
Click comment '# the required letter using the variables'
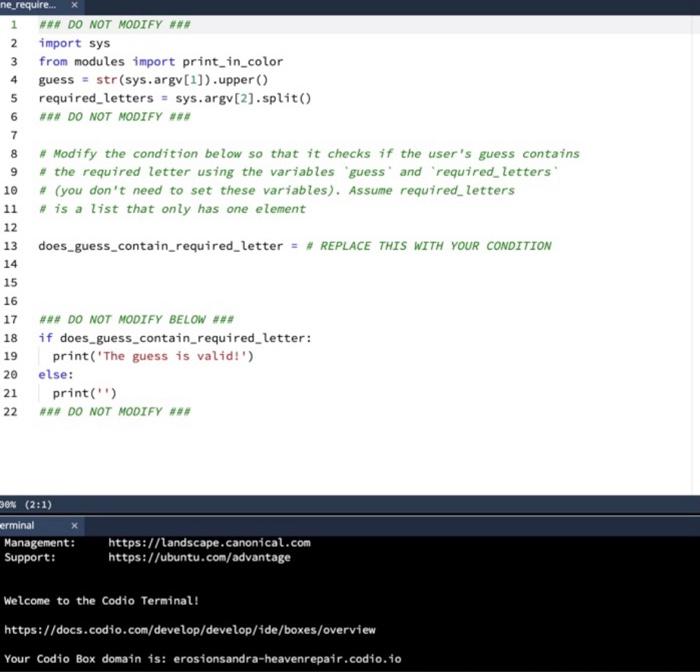click(298, 172)
